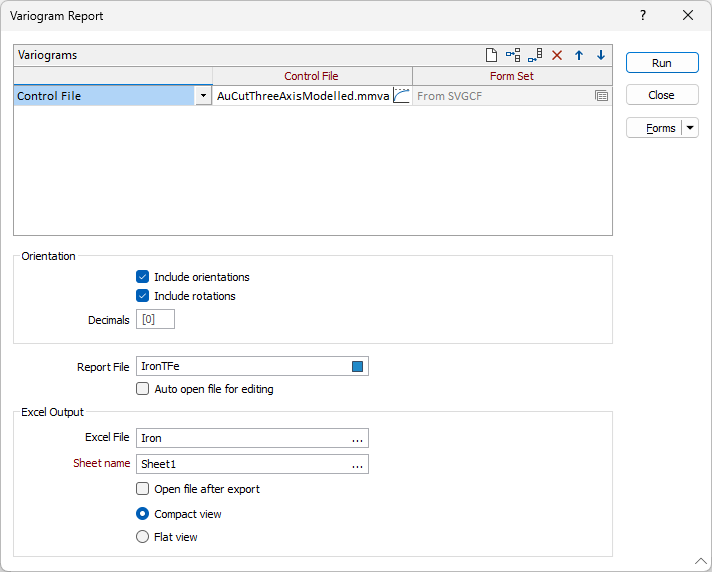Click the Decimals input field
712x572 pixels.
pos(155,320)
